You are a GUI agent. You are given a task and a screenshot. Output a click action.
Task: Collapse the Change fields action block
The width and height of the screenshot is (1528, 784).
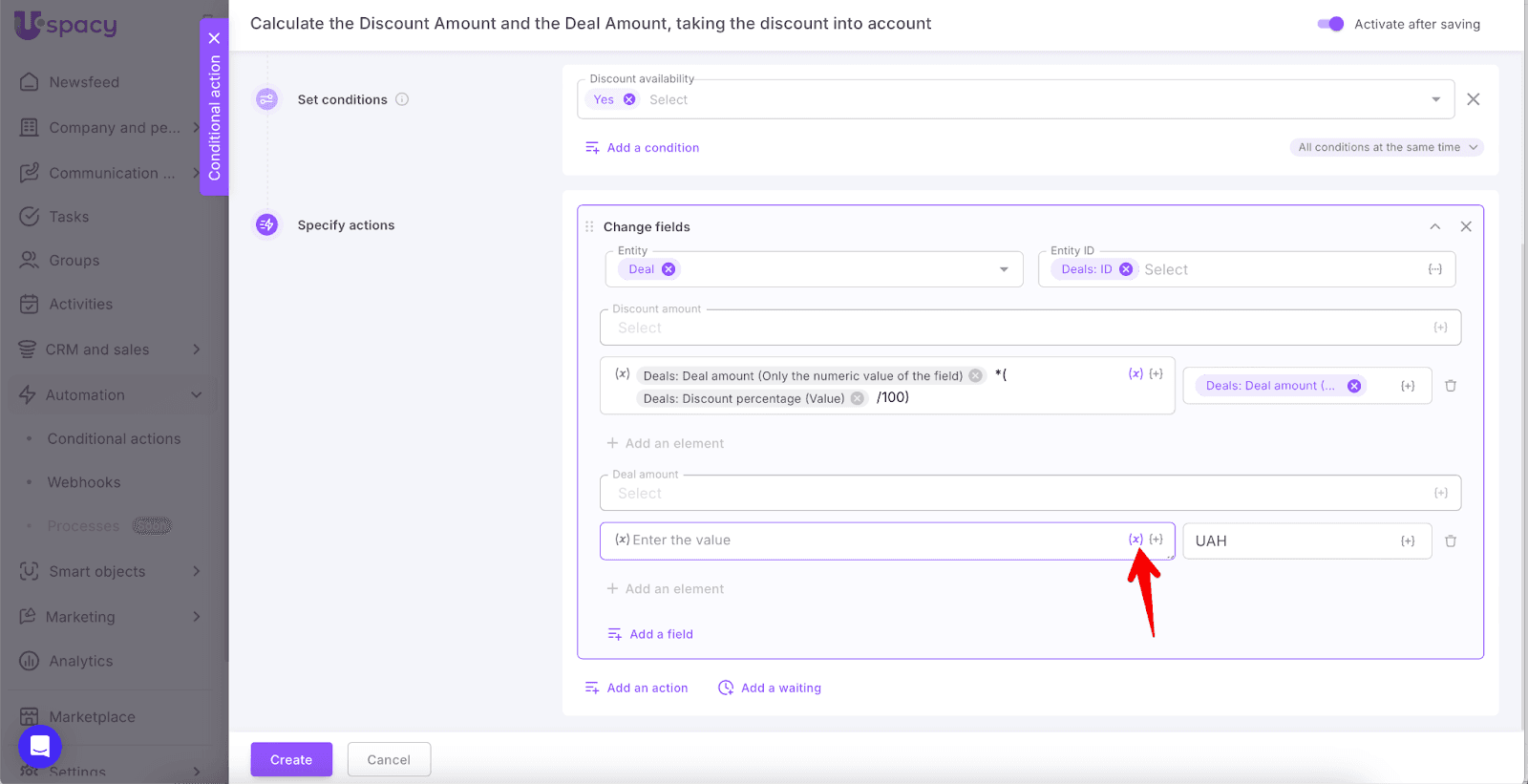pyautogui.click(x=1434, y=226)
